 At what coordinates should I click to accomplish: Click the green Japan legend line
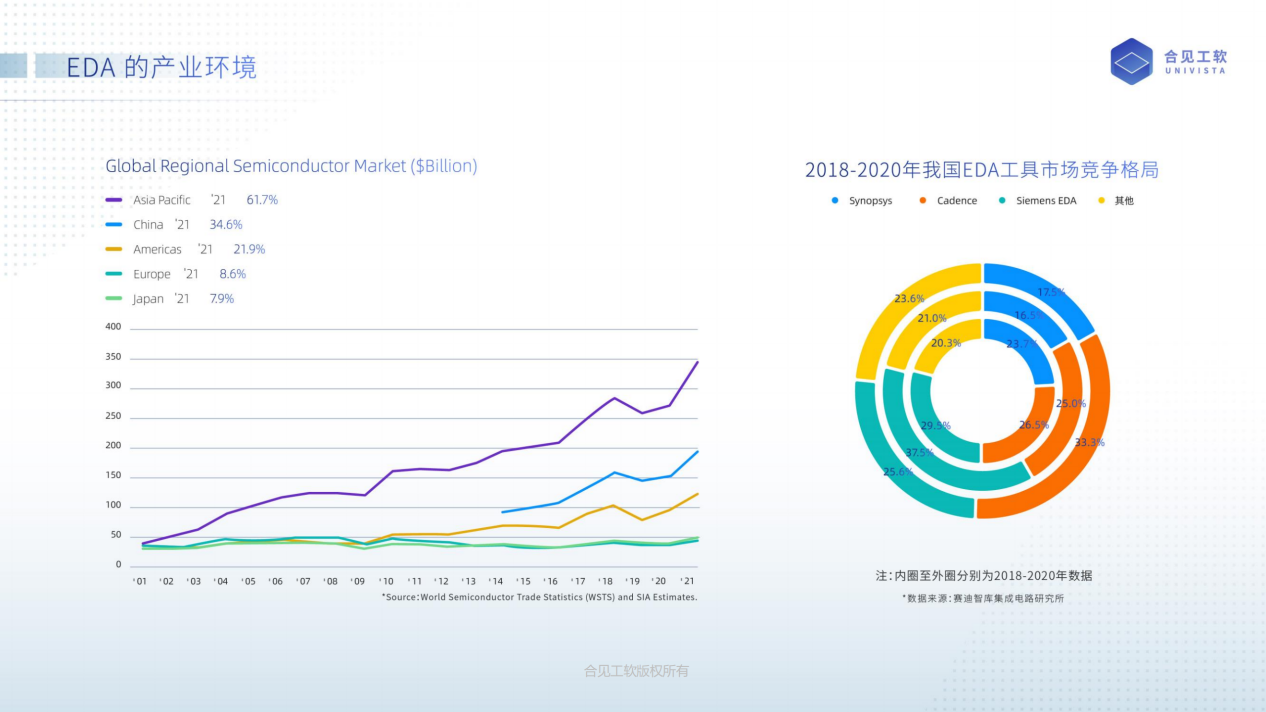pos(114,298)
